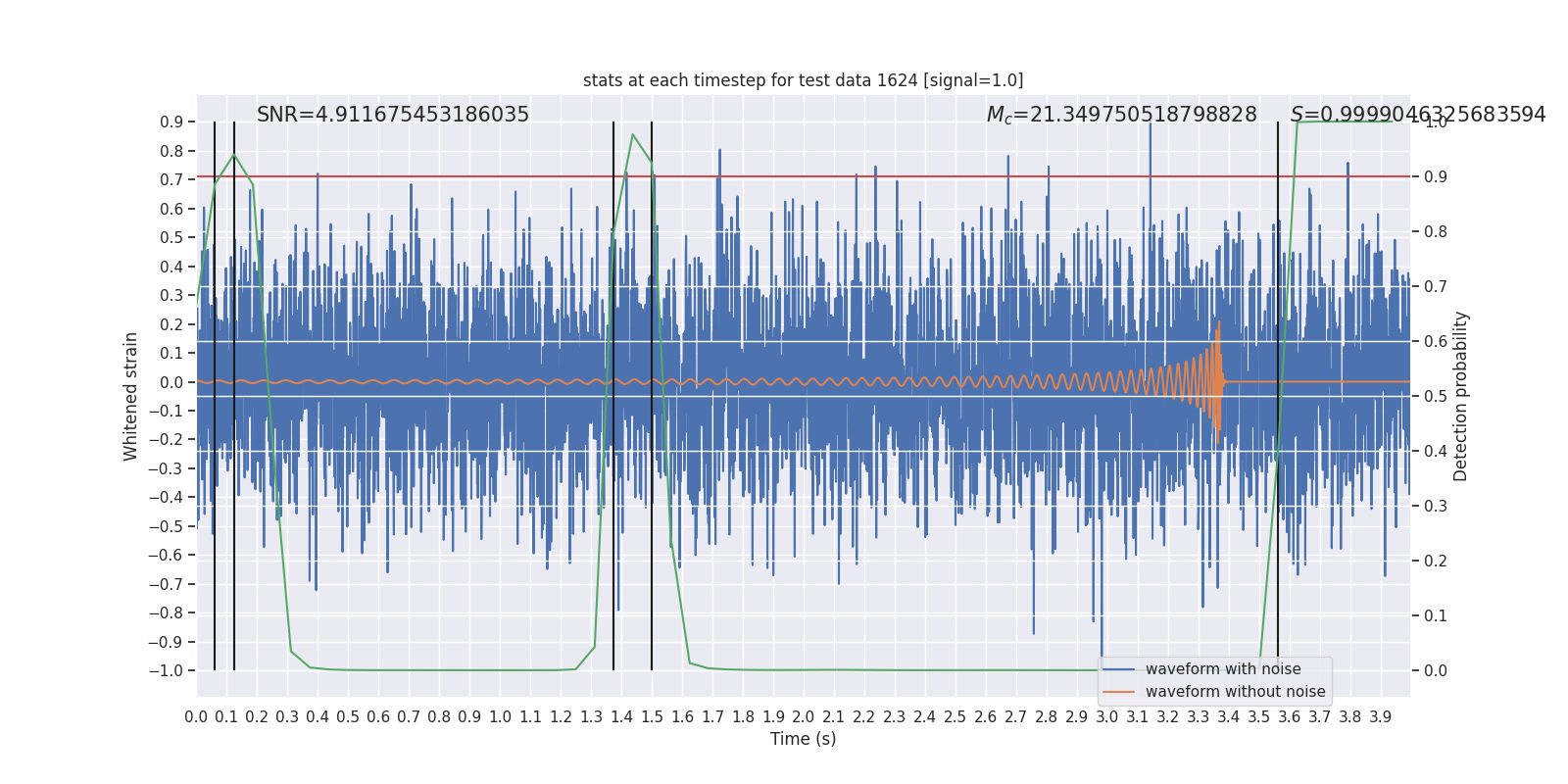Click the 'Whitened strain' y-axis label
This screenshot has width=1568, height=784.
click(x=131, y=396)
